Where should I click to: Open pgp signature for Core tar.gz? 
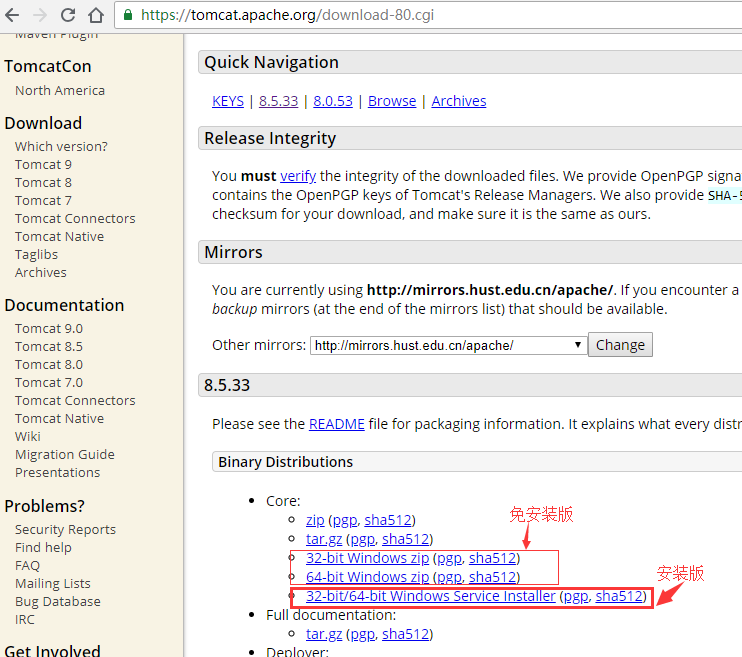[x=362, y=539]
